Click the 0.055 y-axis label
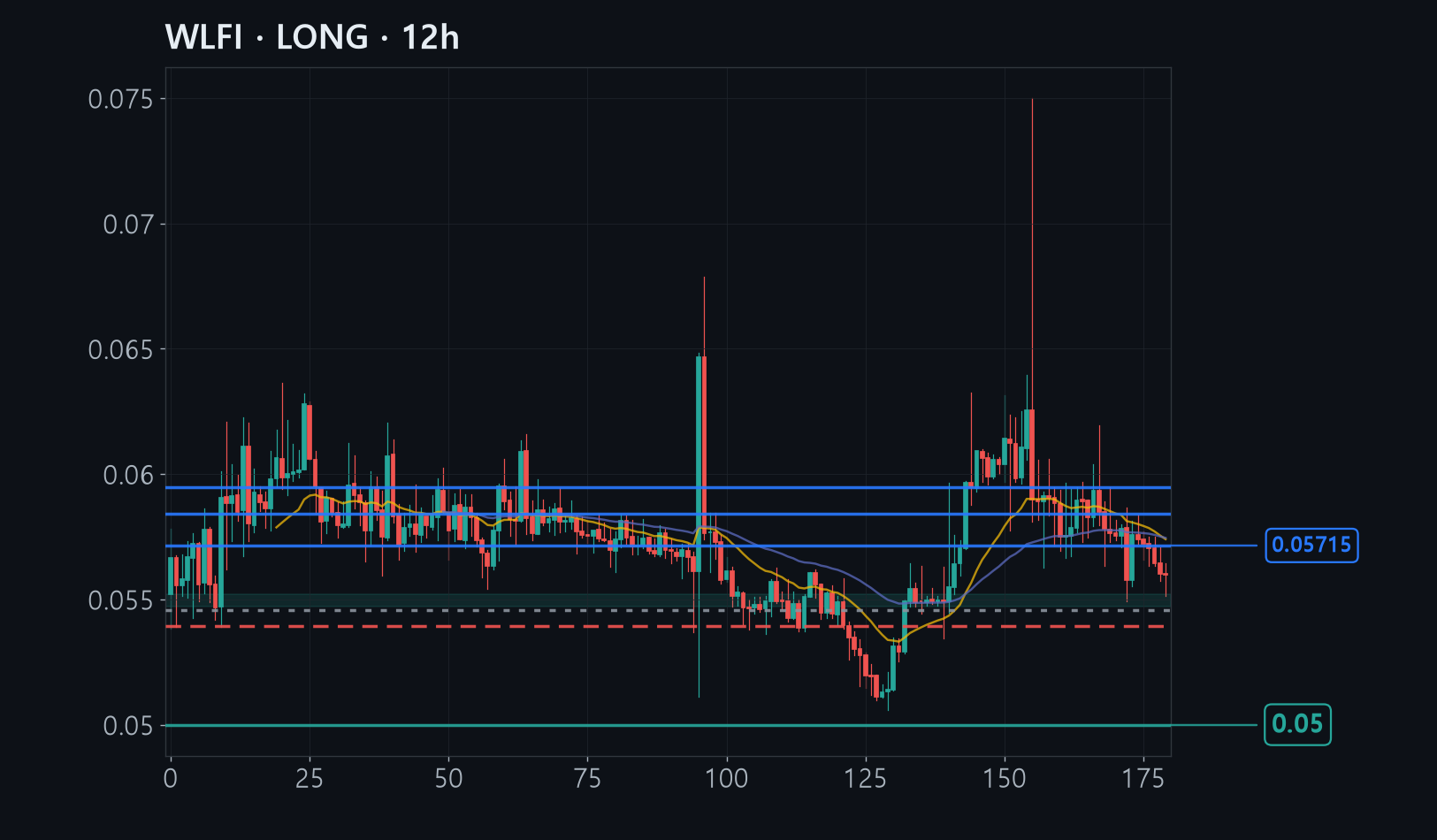This screenshot has height=840, width=1437. pyautogui.click(x=120, y=601)
